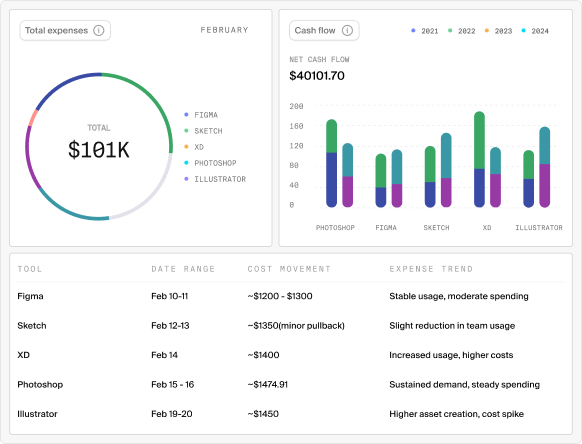This screenshot has width=582, height=444.
Task: Click the ~$1200 - $1300 cost cell
Action: coord(280,296)
